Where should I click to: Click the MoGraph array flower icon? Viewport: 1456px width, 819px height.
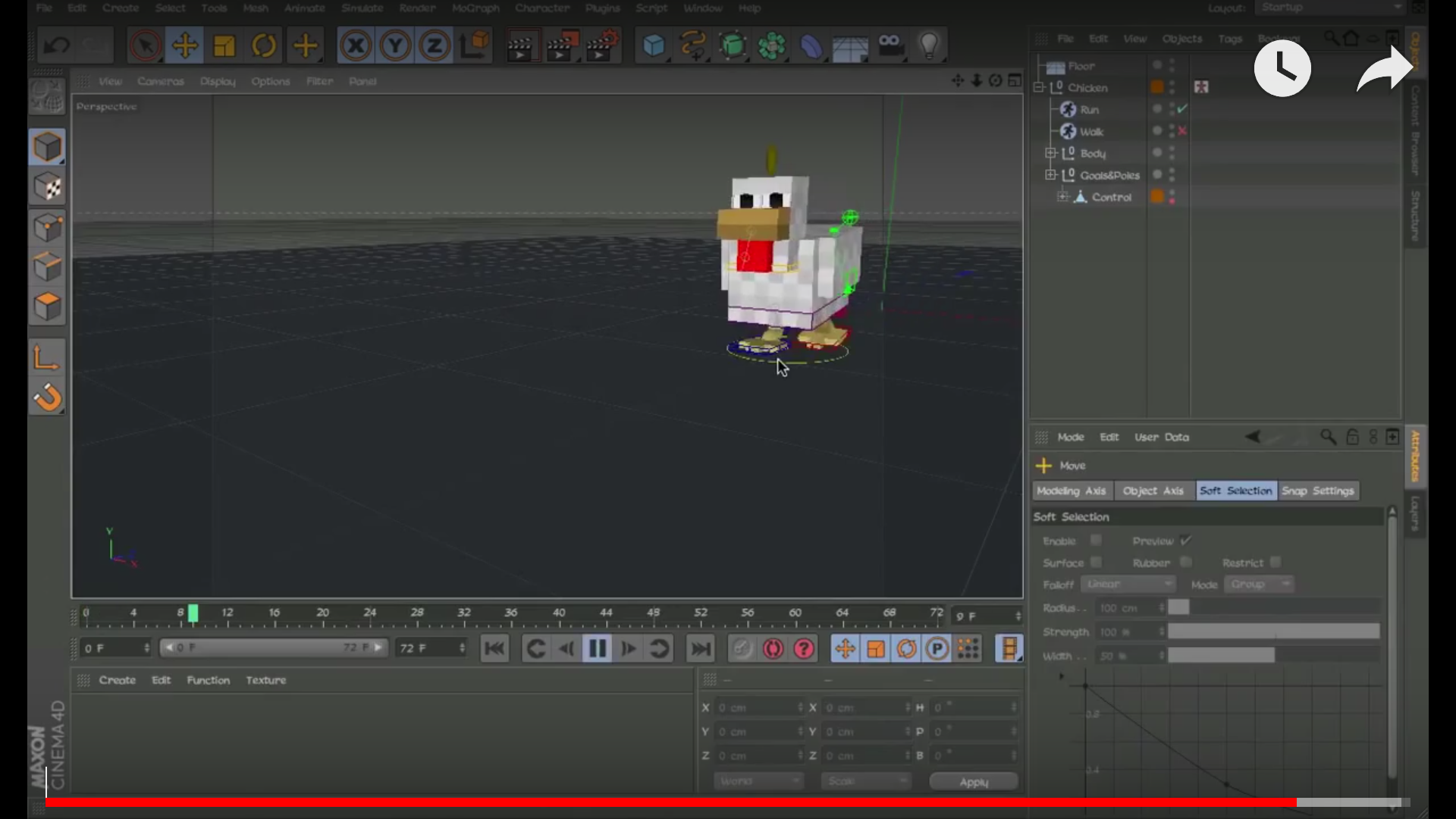click(x=772, y=46)
